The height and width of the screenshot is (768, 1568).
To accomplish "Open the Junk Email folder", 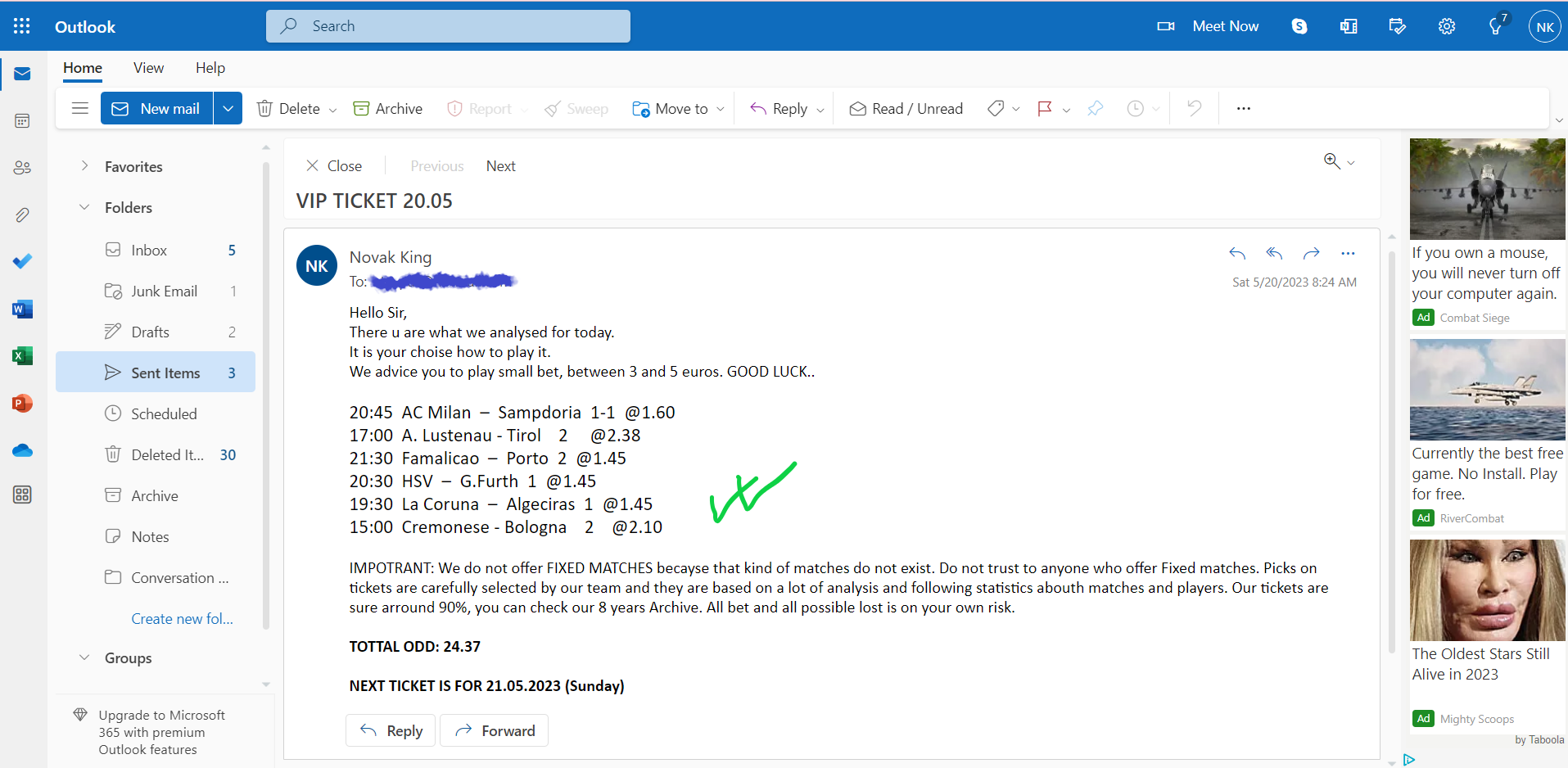I will (x=156, y=291).
